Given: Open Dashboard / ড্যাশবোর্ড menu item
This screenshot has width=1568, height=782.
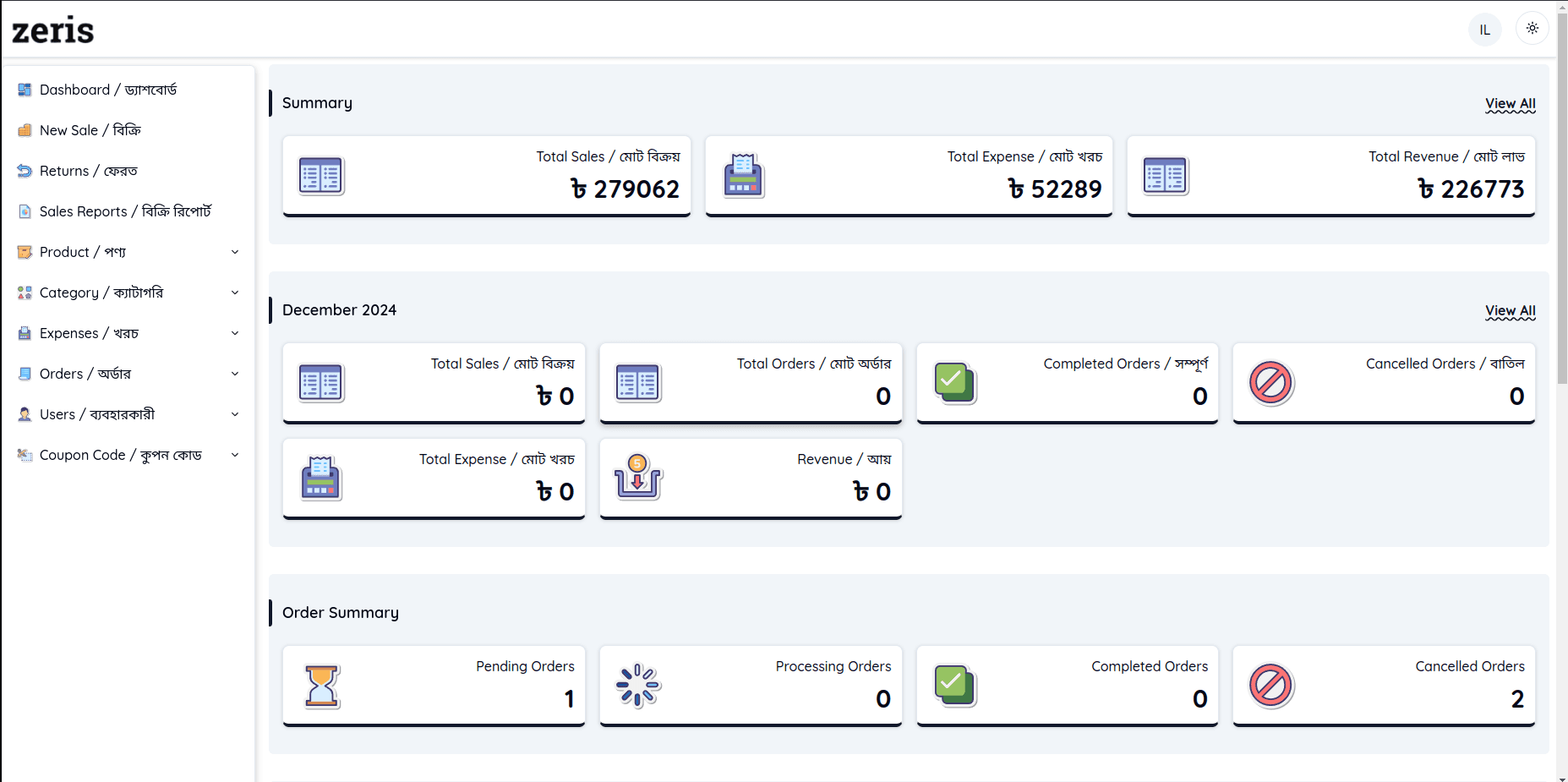Looking at the screenshot, I should tap(128, 90).
